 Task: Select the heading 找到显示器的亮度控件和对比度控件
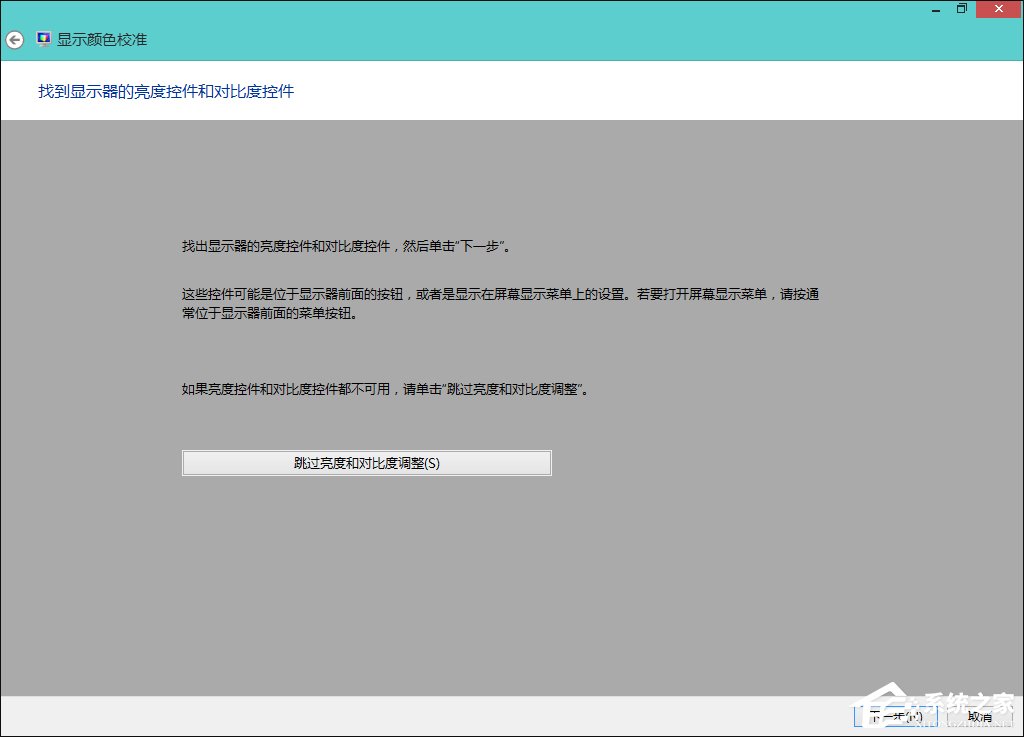[x=165, y=91]
